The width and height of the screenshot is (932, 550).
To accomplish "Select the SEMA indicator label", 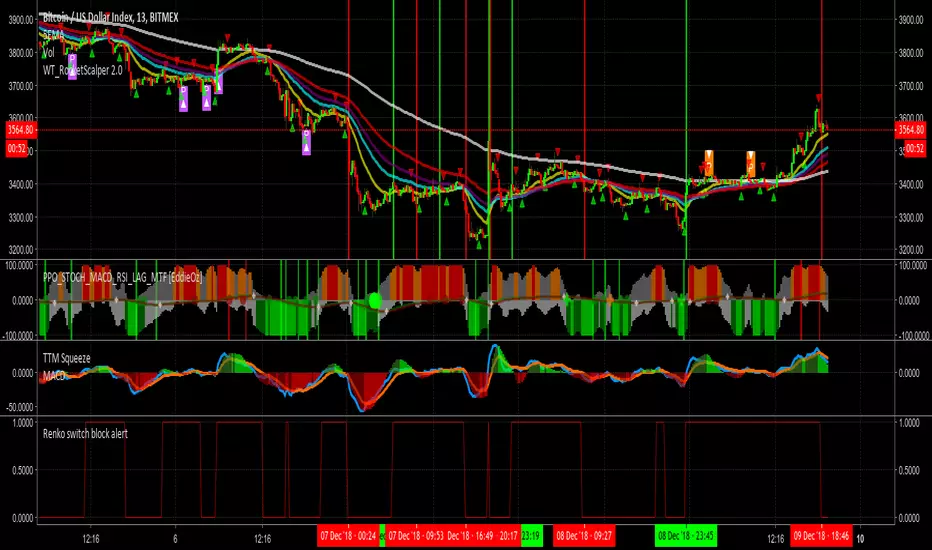I will pyautogui.click(x=54, y=33).
